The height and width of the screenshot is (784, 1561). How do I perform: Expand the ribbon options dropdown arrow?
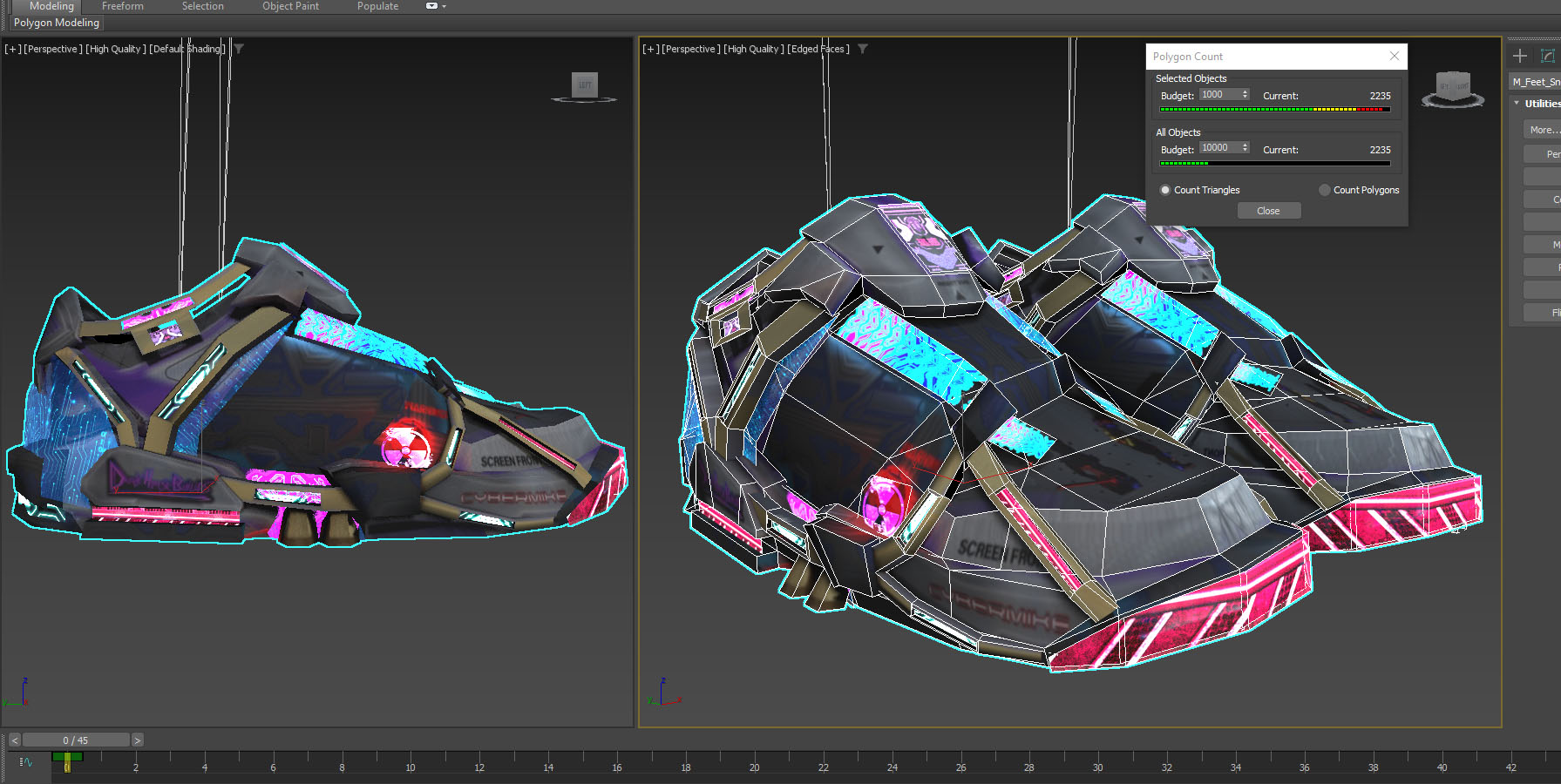click(444, 6)
